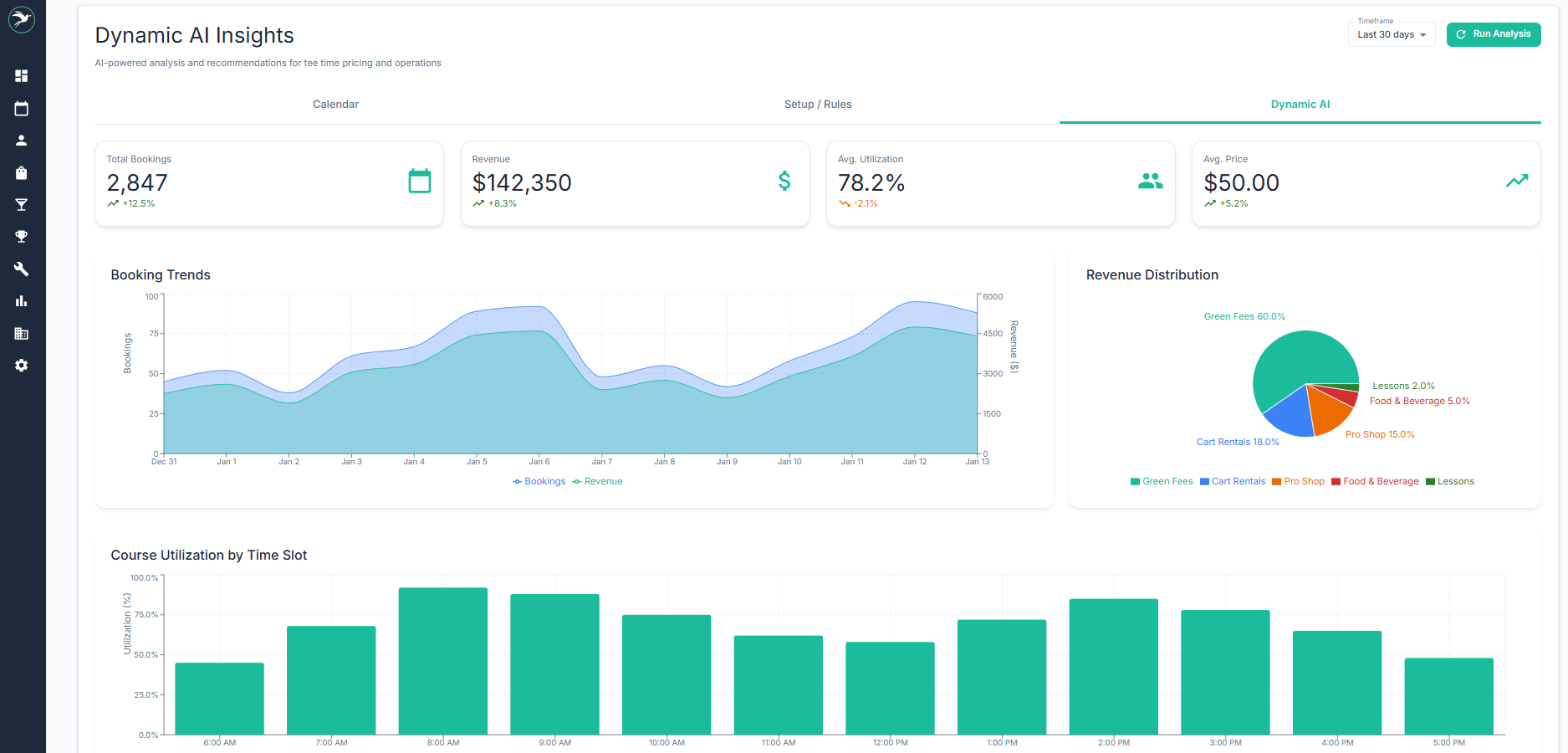This screenshot has height=753, width=1568.
Task: Click the downward trend arrow beside -2.1%
Action: [845, 204]
